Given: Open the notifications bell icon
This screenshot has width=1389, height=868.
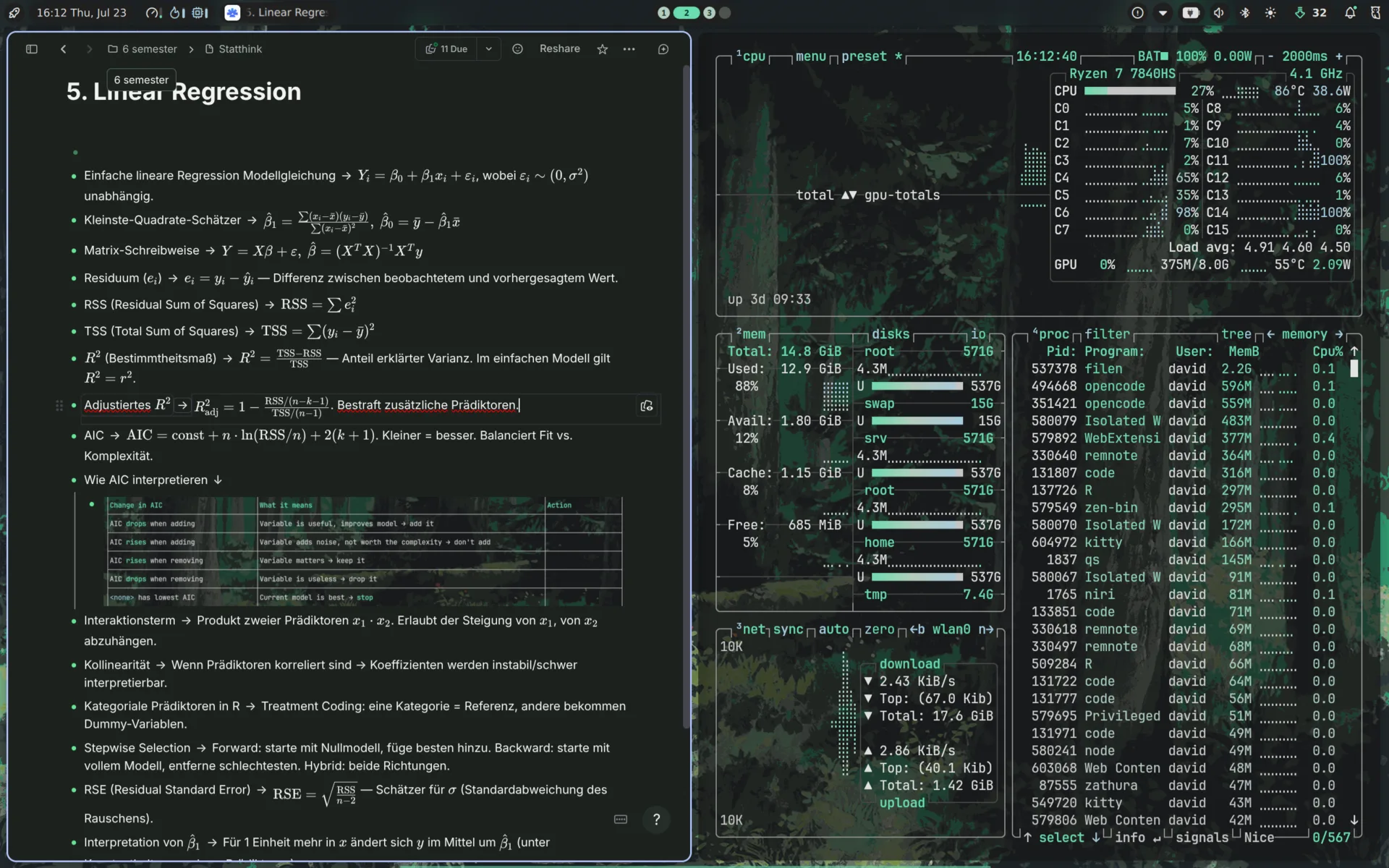Looking at the screenshot, I should click(x=1350, y=12).
